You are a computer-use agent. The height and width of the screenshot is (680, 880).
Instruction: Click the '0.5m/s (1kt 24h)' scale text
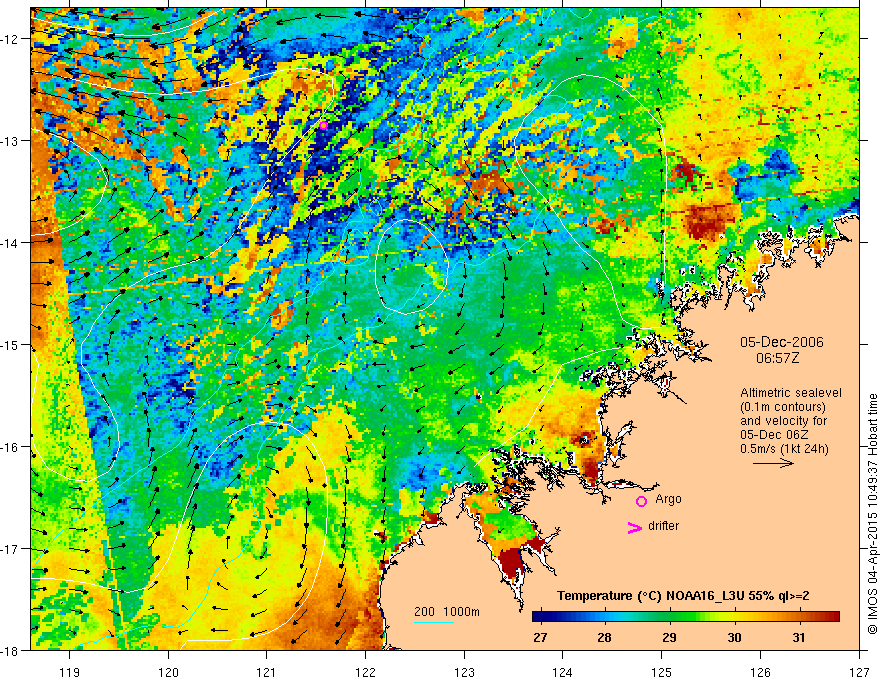(x=784, y=448)
